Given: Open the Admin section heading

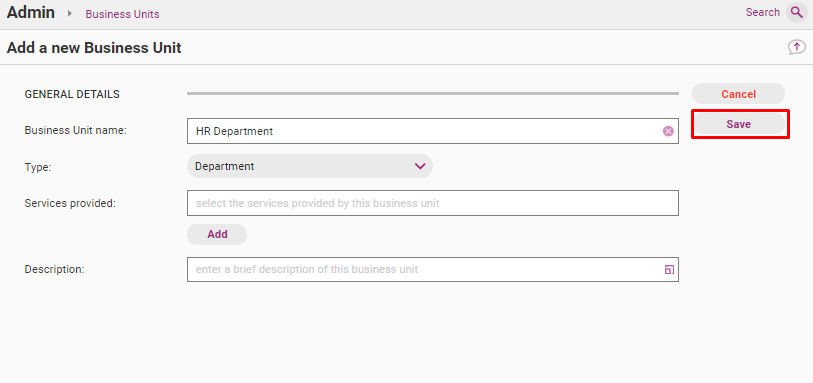Looking at the screenshot, I should (x=31, y=12).
